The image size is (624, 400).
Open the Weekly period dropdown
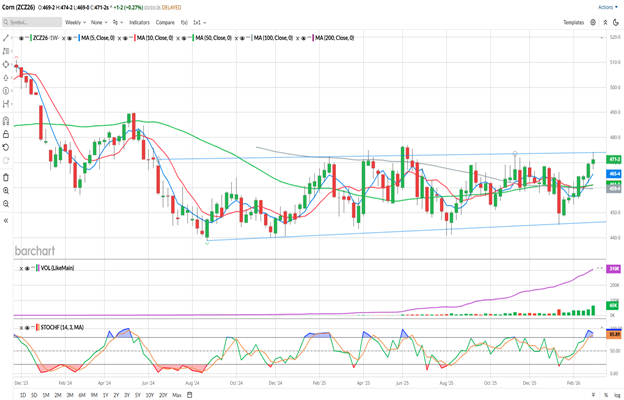point(75,22)
